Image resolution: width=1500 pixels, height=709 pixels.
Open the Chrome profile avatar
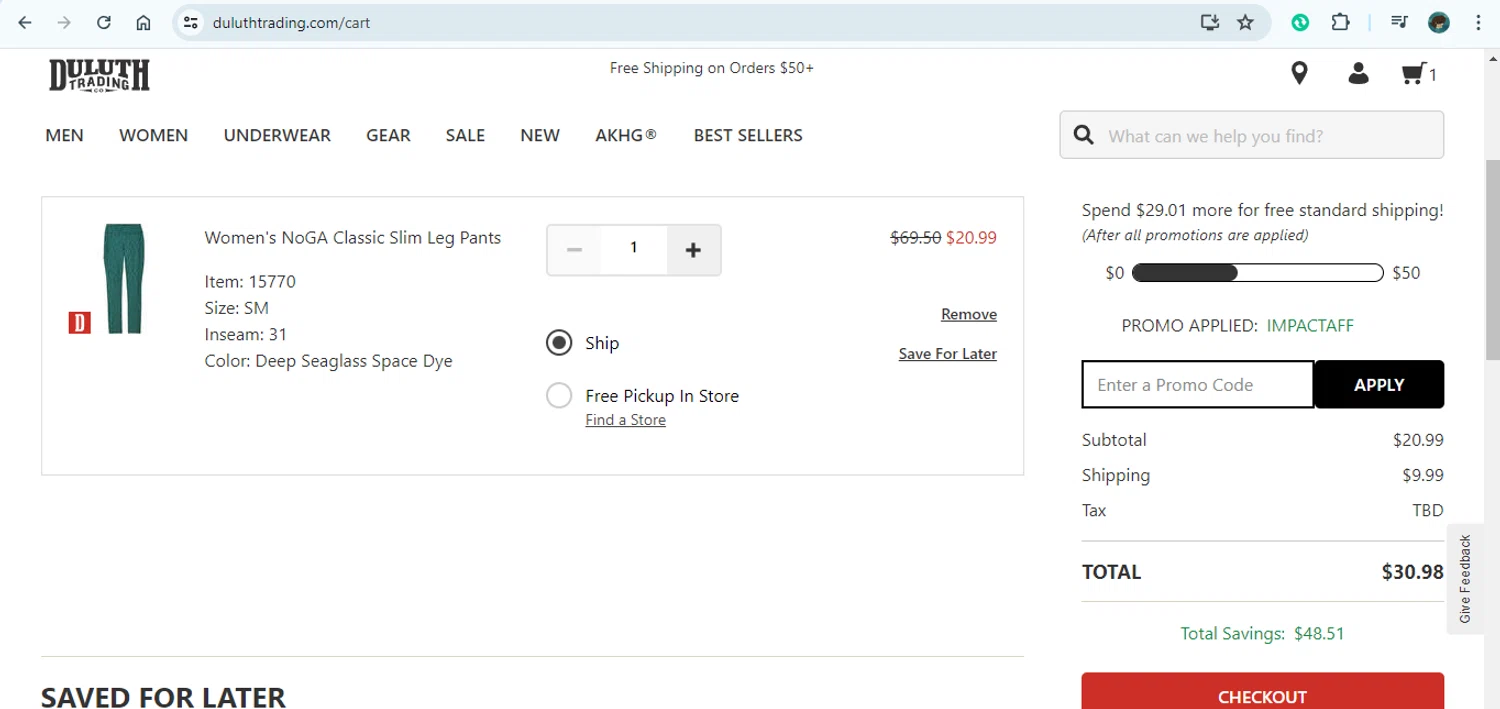point(1439,22)
